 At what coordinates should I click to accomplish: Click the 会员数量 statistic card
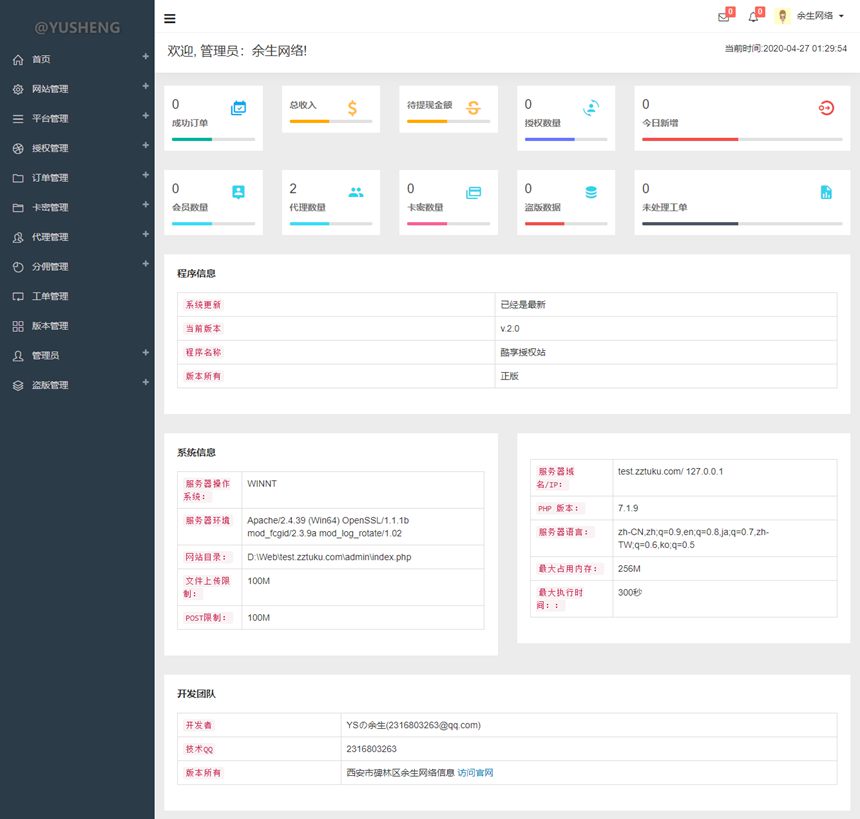coord(213,202)
